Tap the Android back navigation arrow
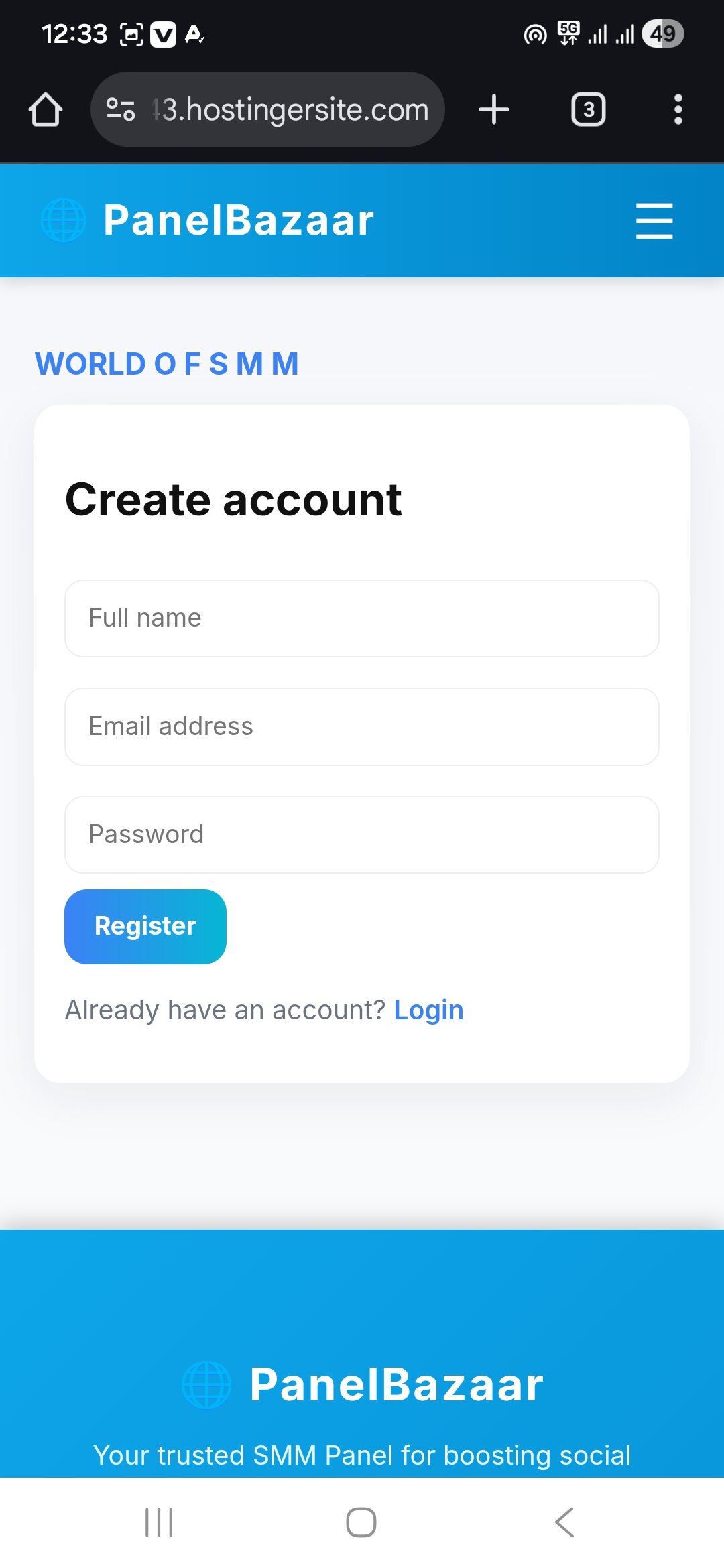The image size is (724, 1568). pyautogui.click(x=564, y=1522)
